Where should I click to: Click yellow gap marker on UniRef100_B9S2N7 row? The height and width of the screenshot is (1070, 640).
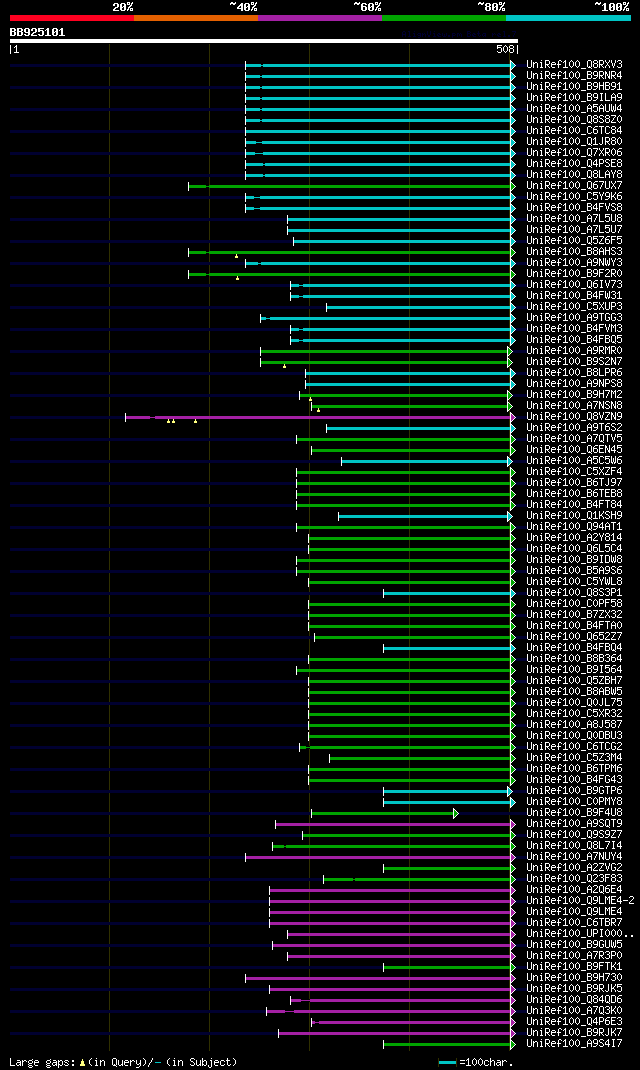(x=285, y=366)
